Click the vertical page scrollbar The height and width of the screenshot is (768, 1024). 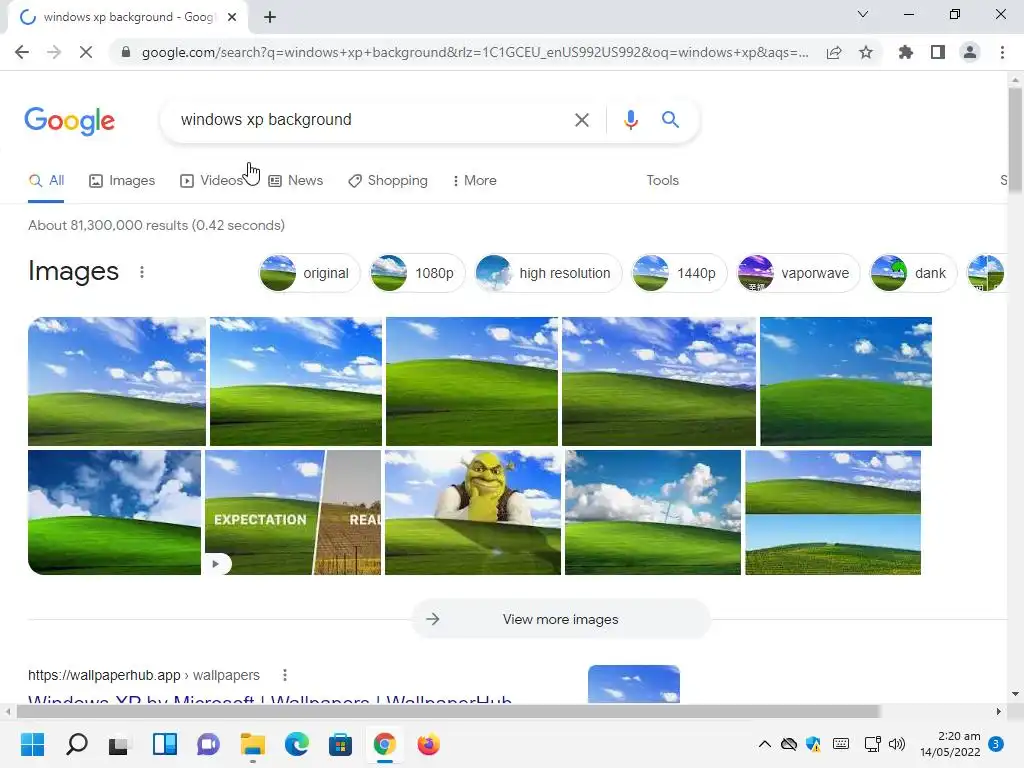pyautogui.click(x=1015, y=140)
